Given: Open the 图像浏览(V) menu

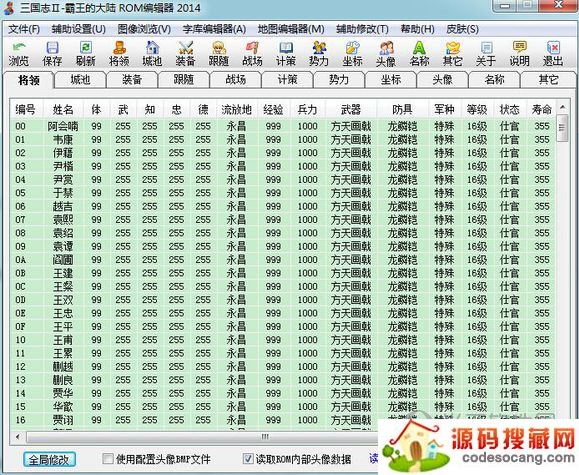Looking at the screenshot, I should click(x=144, y=29).
